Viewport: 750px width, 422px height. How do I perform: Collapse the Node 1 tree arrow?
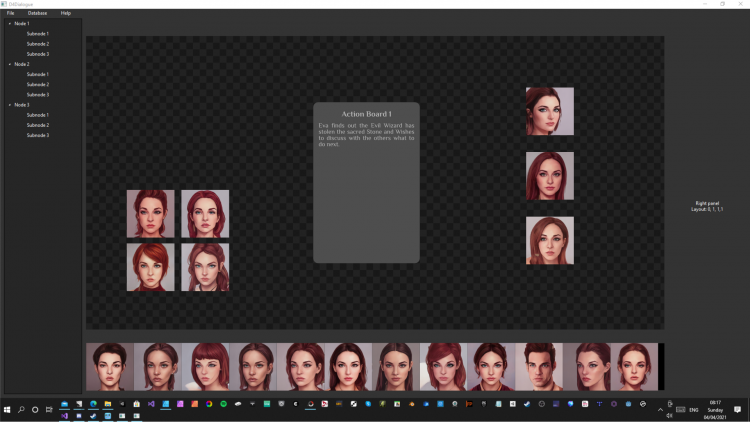click(10, 23)
